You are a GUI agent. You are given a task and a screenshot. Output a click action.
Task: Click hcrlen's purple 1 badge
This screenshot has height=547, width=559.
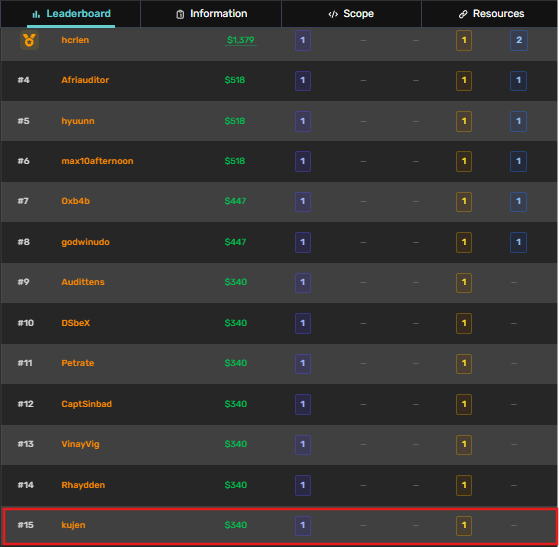[x=303, y=40]
